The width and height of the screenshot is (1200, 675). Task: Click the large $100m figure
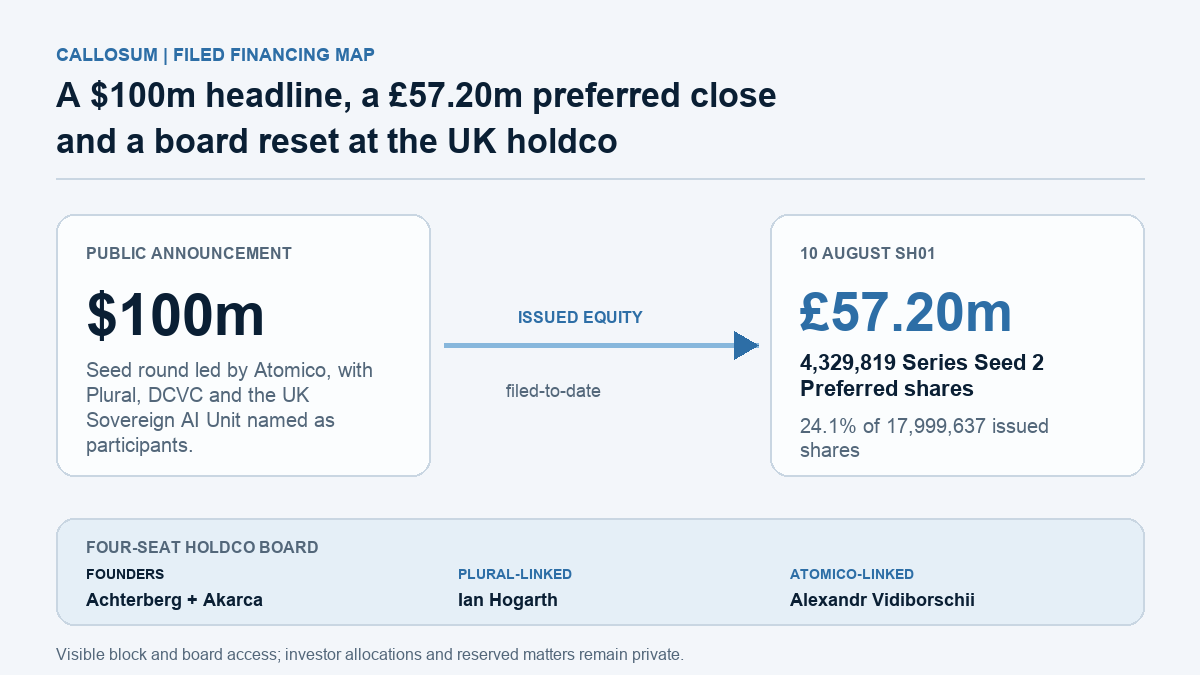tap(176, 314)
